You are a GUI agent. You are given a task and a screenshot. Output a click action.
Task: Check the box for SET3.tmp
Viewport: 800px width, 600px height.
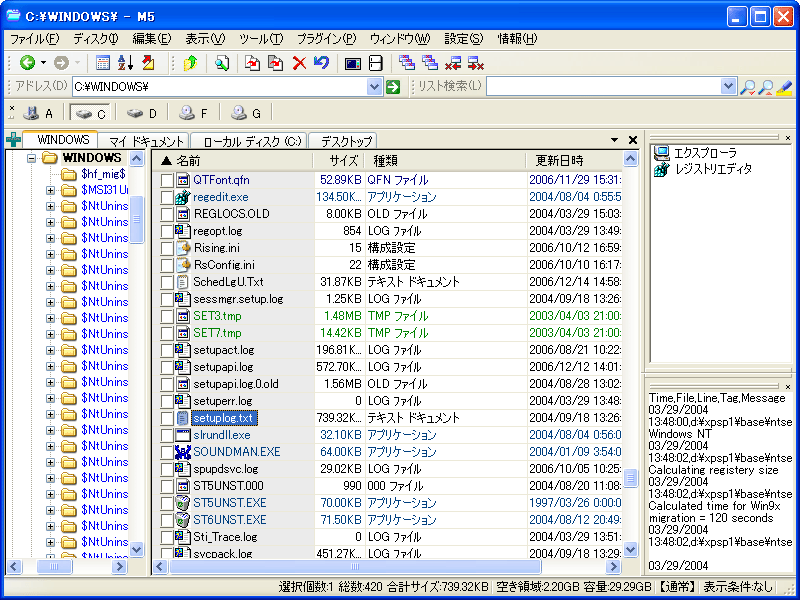[x=167, y=316]
